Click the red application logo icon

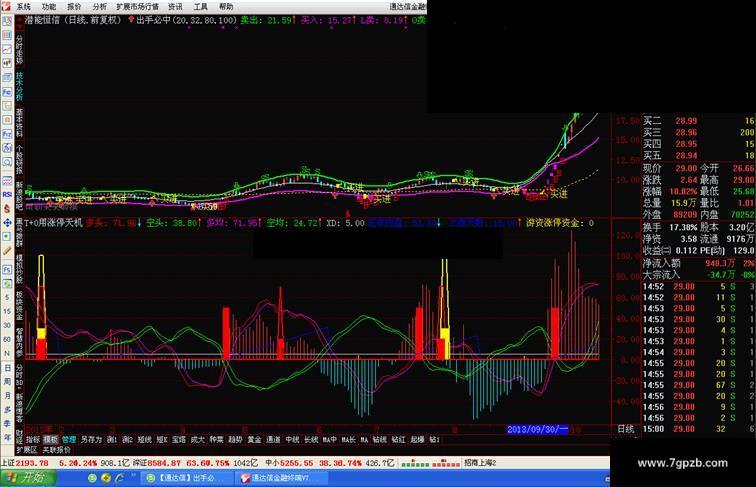(5, 6)
